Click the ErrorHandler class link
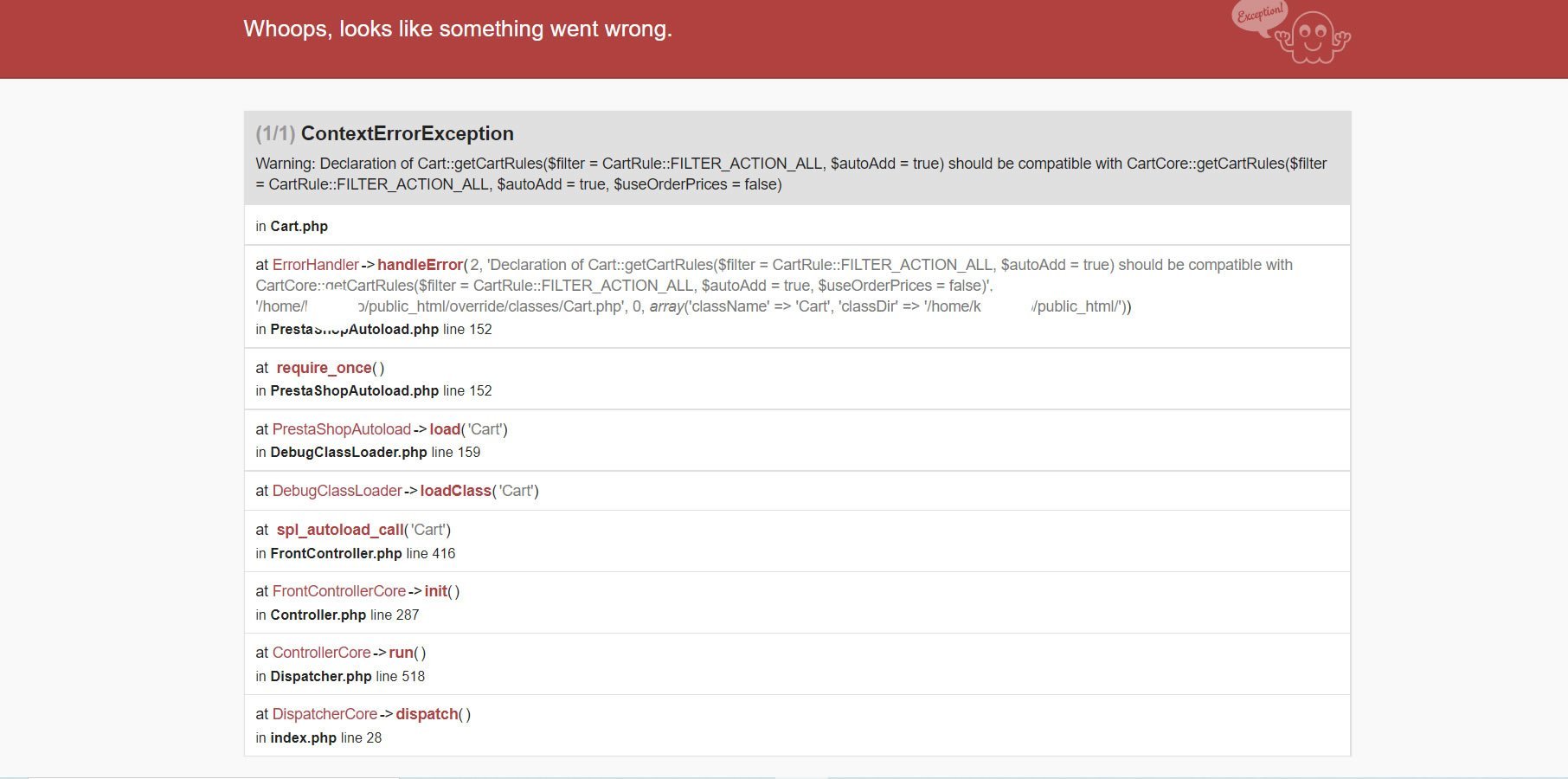This screenshot has width=1568, height=779. [315, 265]
